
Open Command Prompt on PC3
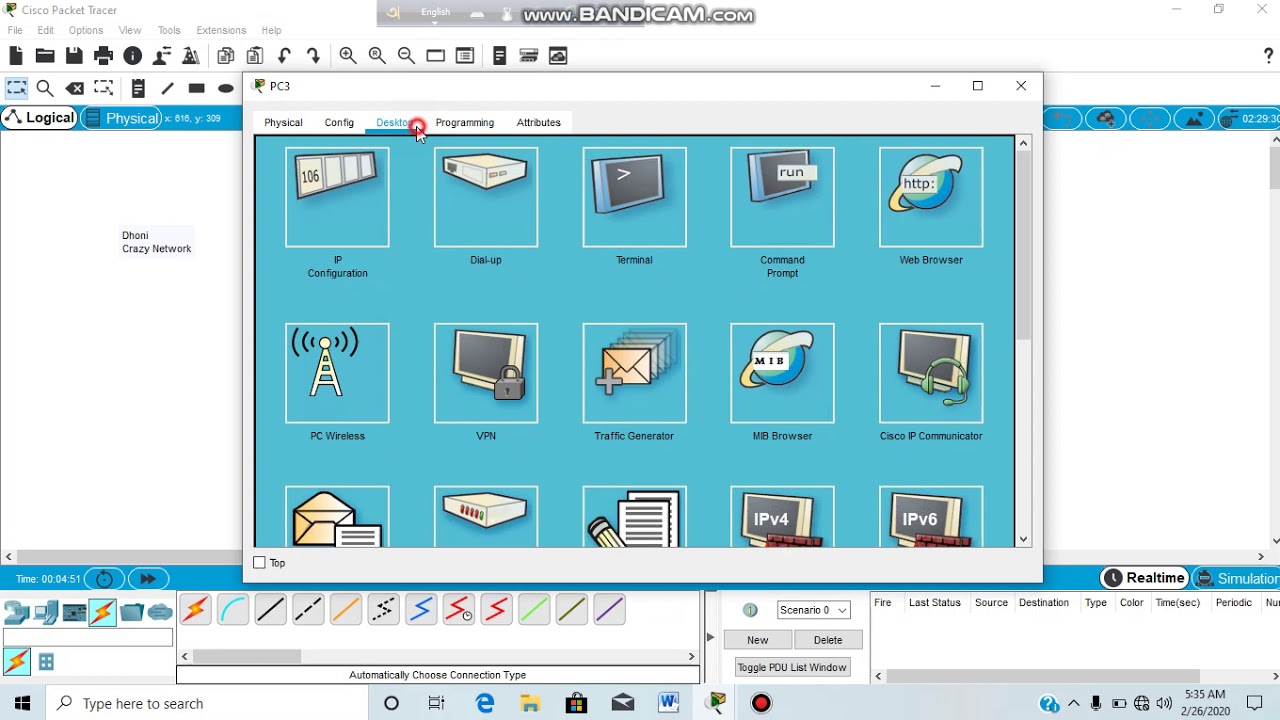click(x=782, y=197)
